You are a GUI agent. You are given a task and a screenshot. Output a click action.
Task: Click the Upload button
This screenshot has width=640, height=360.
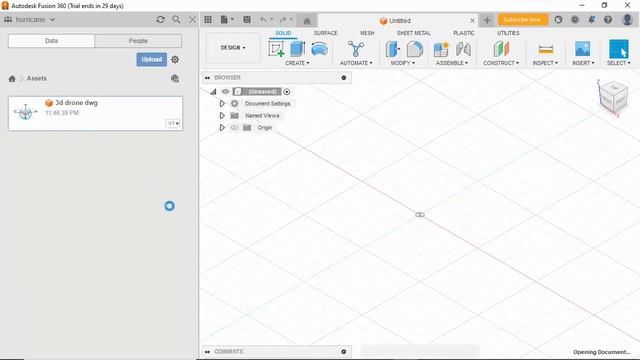[151, 60]
